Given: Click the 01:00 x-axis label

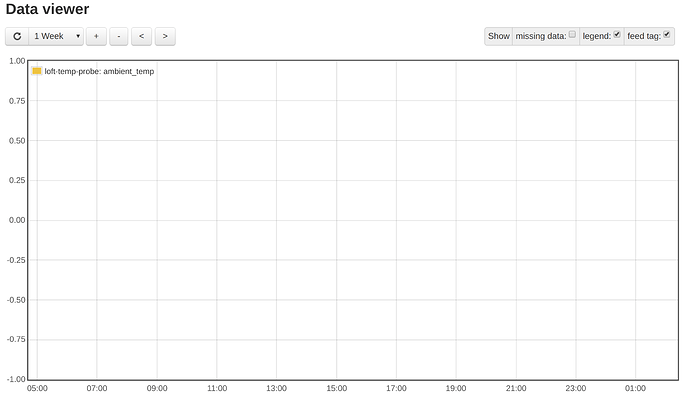Looking at the screenshot, I should [635, 388].
